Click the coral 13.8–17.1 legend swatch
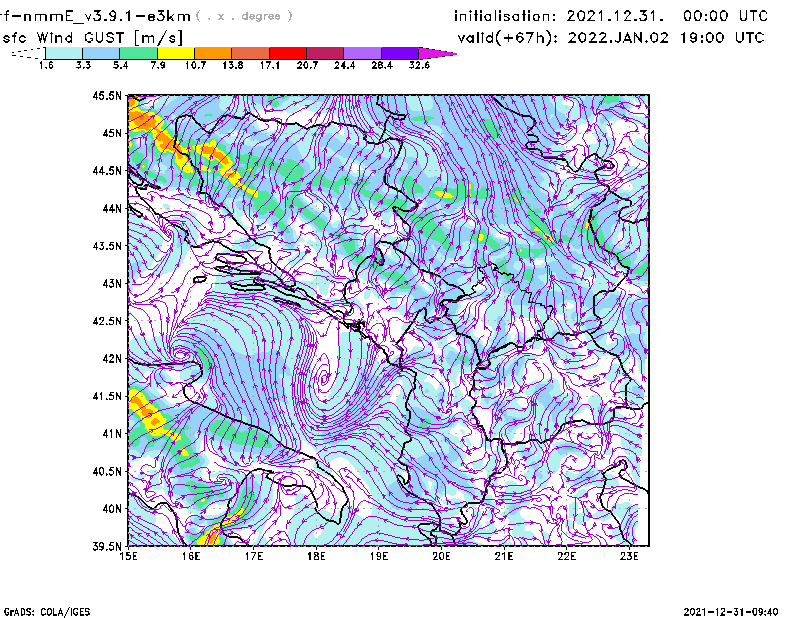Viewport: 800px width, 618px height. tap(251, 53)
